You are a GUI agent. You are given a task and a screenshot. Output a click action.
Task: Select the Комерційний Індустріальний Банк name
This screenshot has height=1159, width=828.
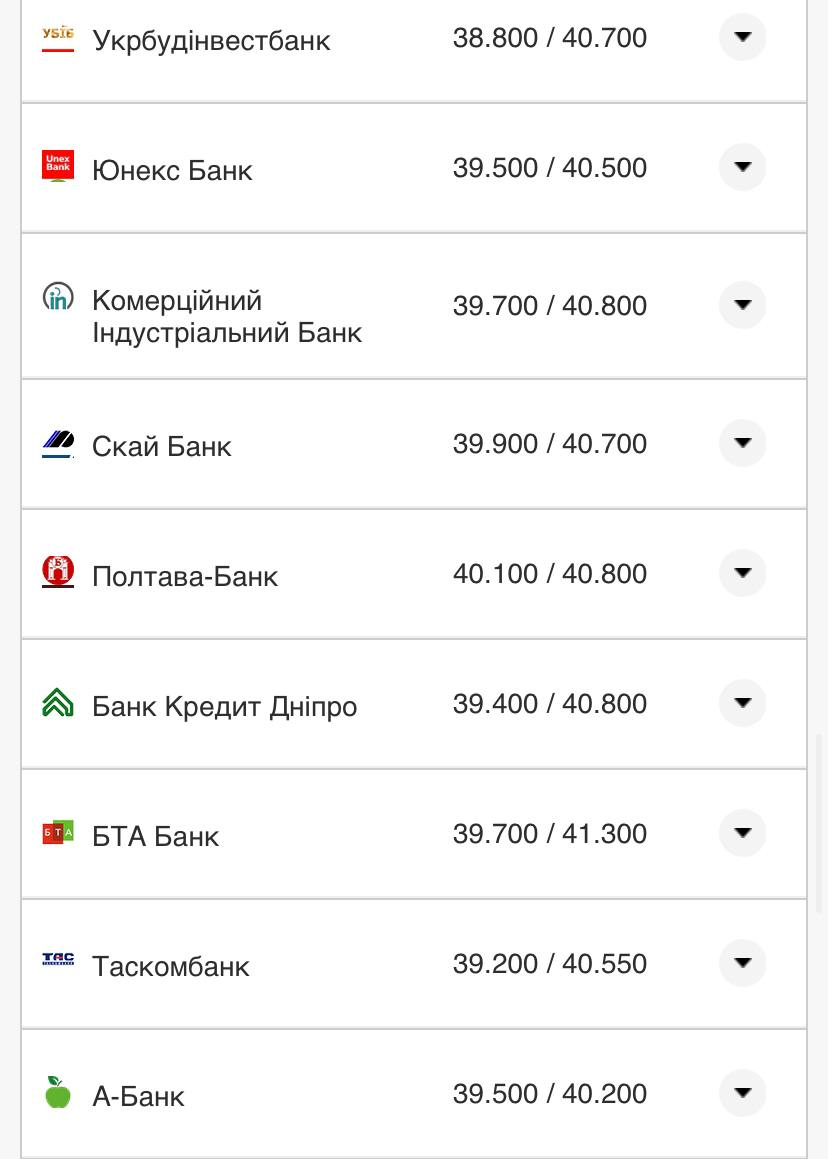(x=227, y=316)
